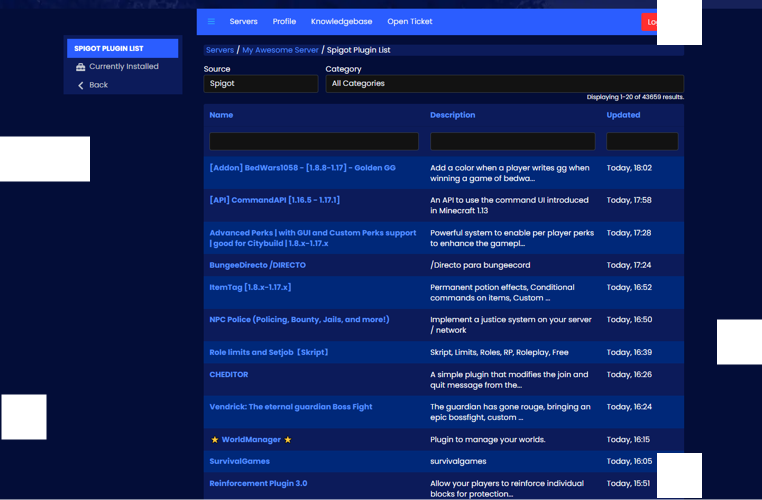The width and height of the screenshot is (762, 500).
Task: Click the Servers breadcrumb link
Action: tap(219, 50)
